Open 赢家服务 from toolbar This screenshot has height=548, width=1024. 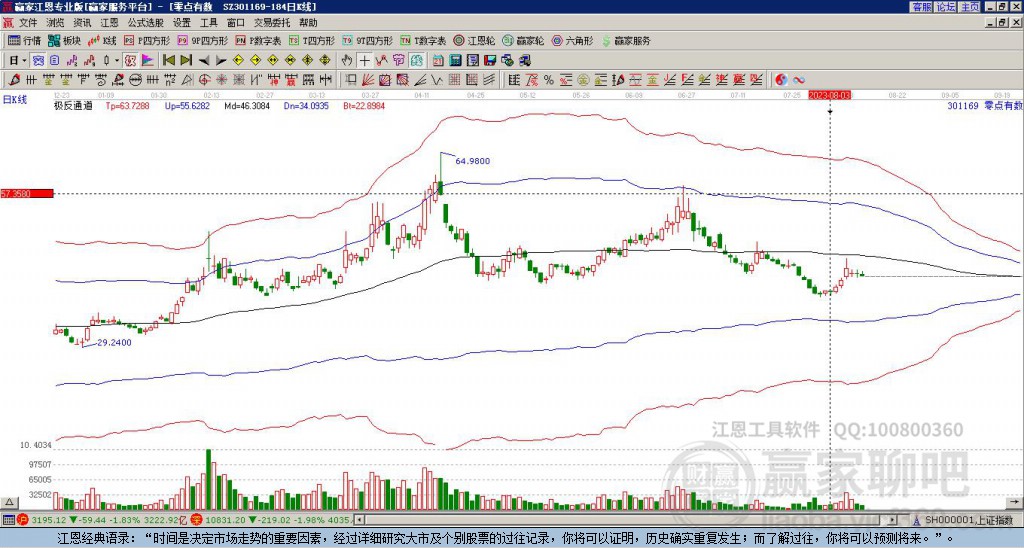[626, 40]
